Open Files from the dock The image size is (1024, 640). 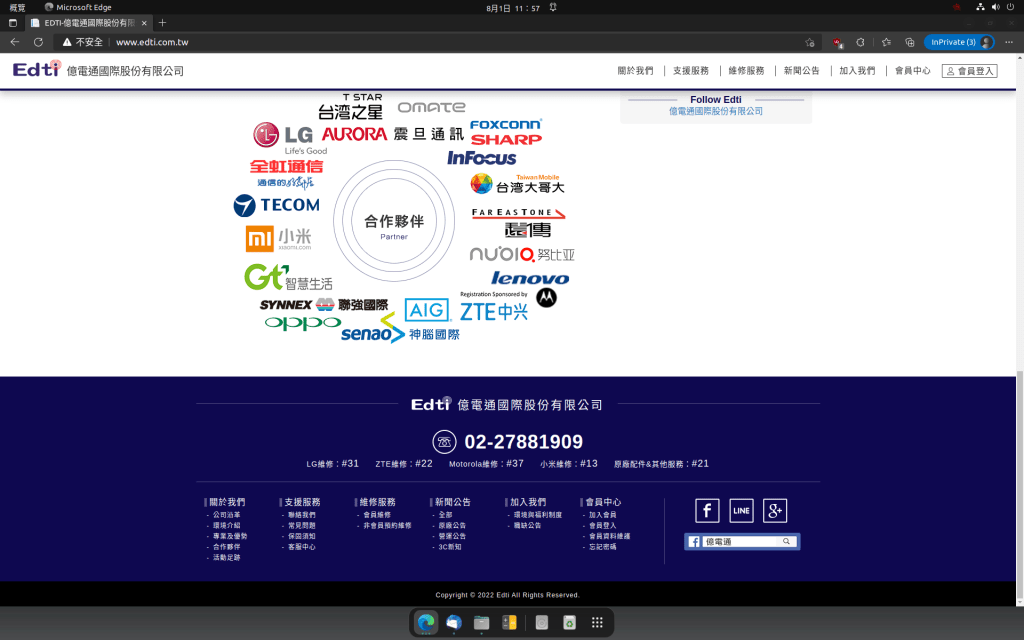point(481,622)
